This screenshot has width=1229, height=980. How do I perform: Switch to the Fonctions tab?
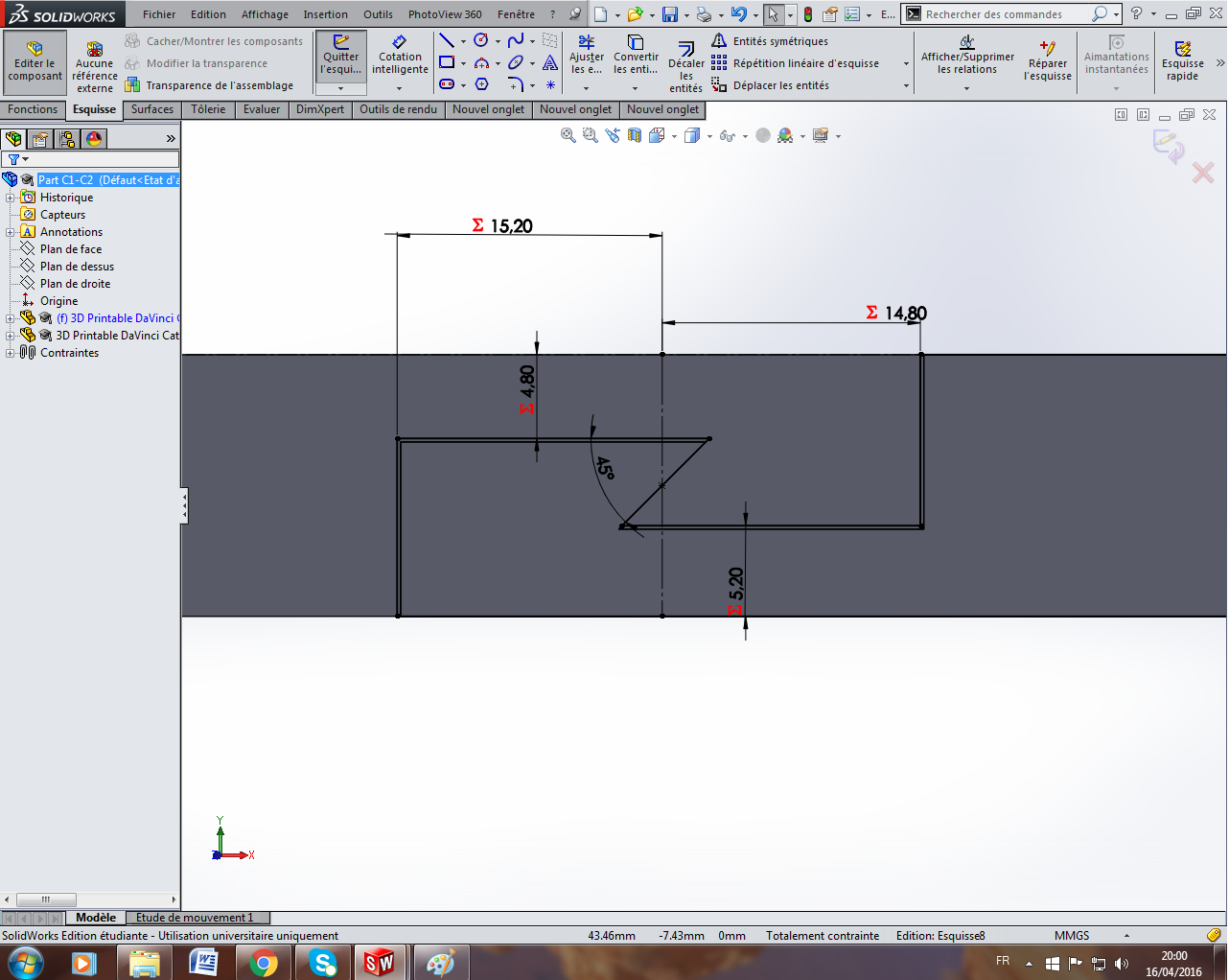pos(33,109)
